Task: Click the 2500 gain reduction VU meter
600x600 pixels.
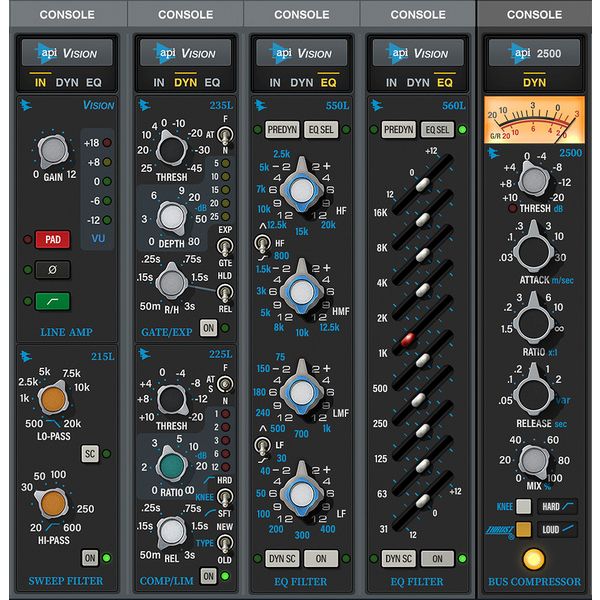Action: [x=535, y=120]
